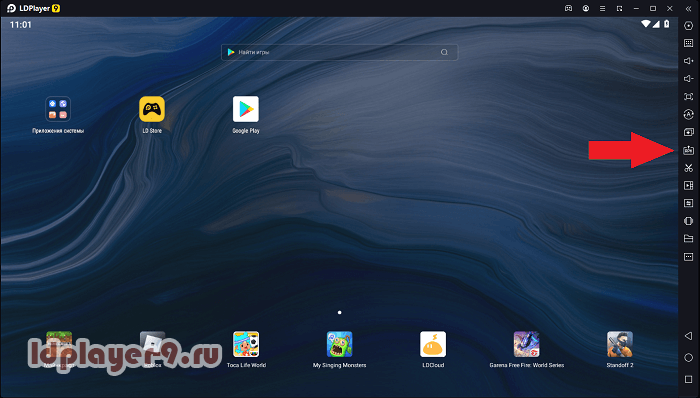The height and width of the screenshot is (398, 700).
Task: Launch Google Play from home screen
Action: [246, 109]
